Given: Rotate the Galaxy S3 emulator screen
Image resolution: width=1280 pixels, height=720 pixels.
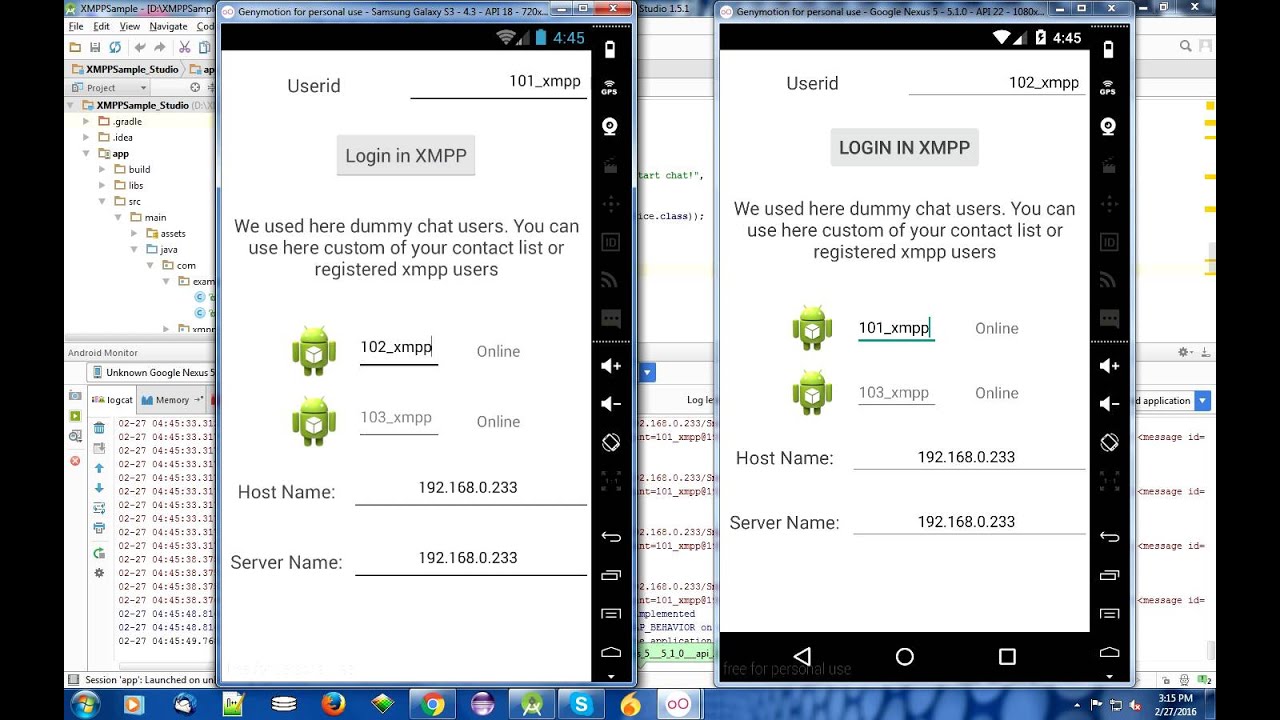Looking at the screenshot, I should 610,442.
